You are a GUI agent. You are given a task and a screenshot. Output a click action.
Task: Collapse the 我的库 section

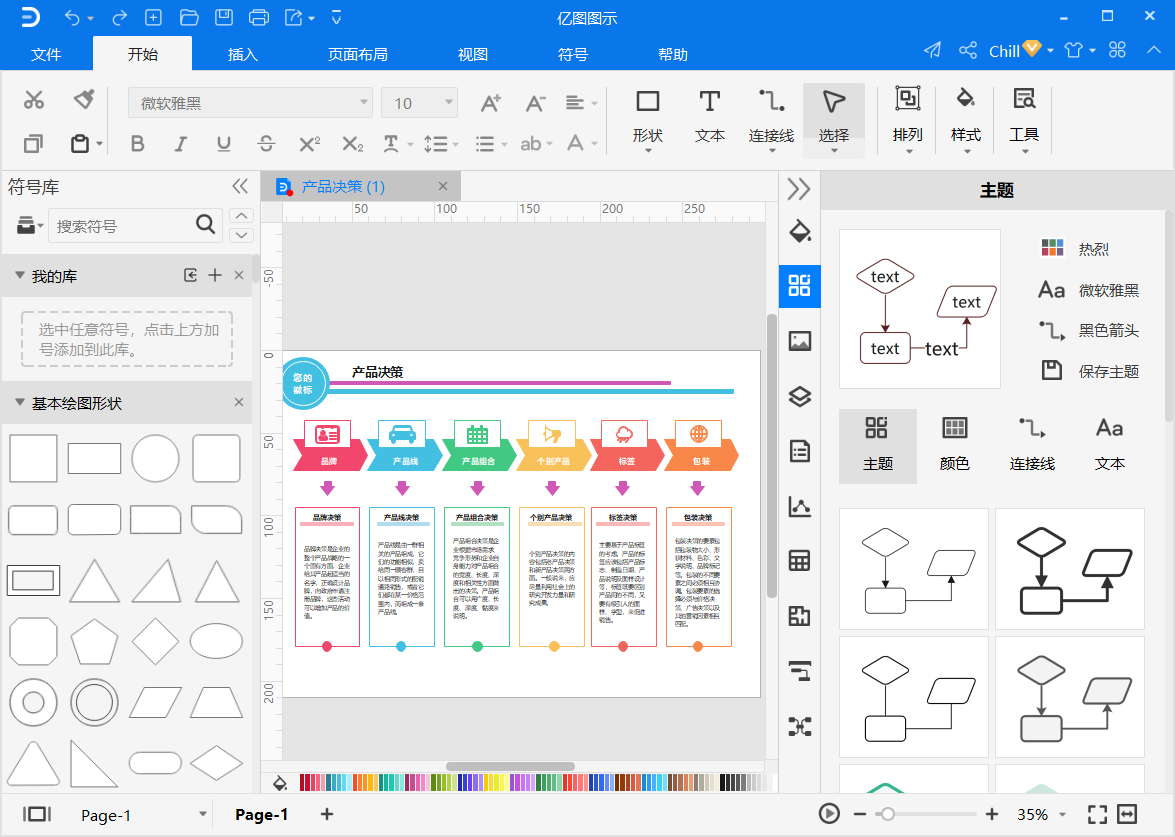tap(19, 276)
